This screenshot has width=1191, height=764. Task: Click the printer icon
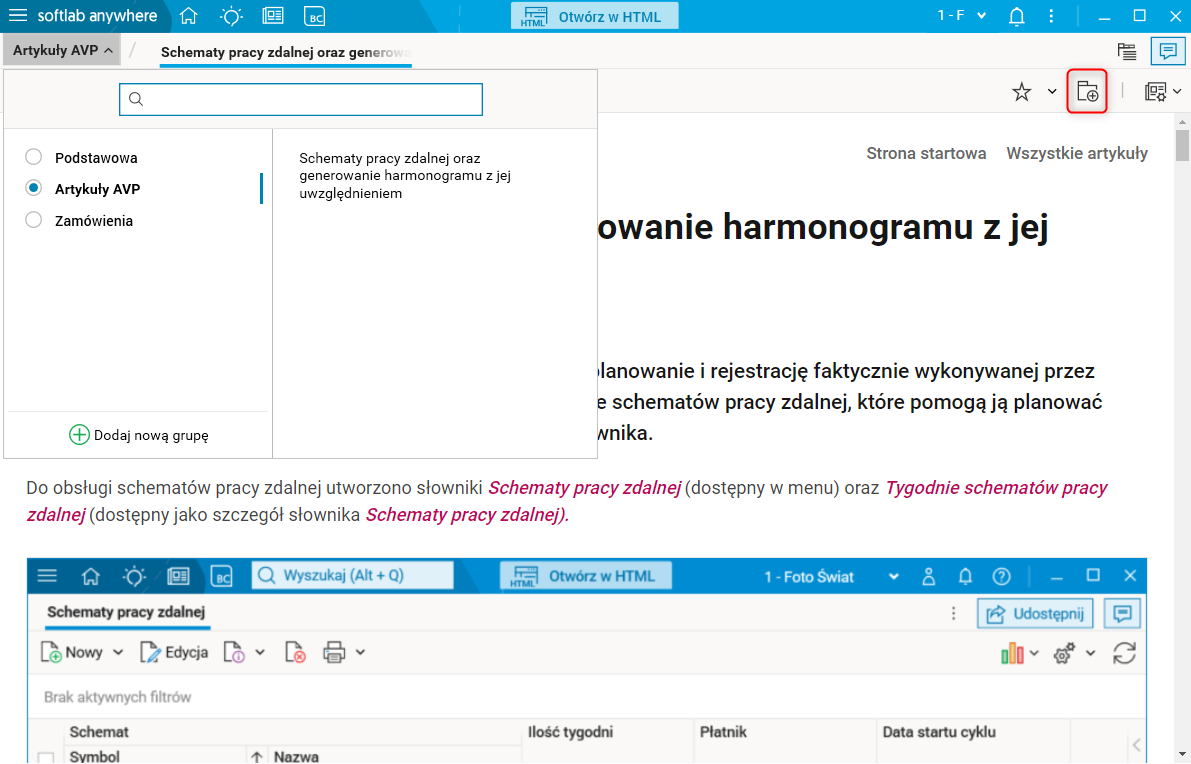(334, 652)
